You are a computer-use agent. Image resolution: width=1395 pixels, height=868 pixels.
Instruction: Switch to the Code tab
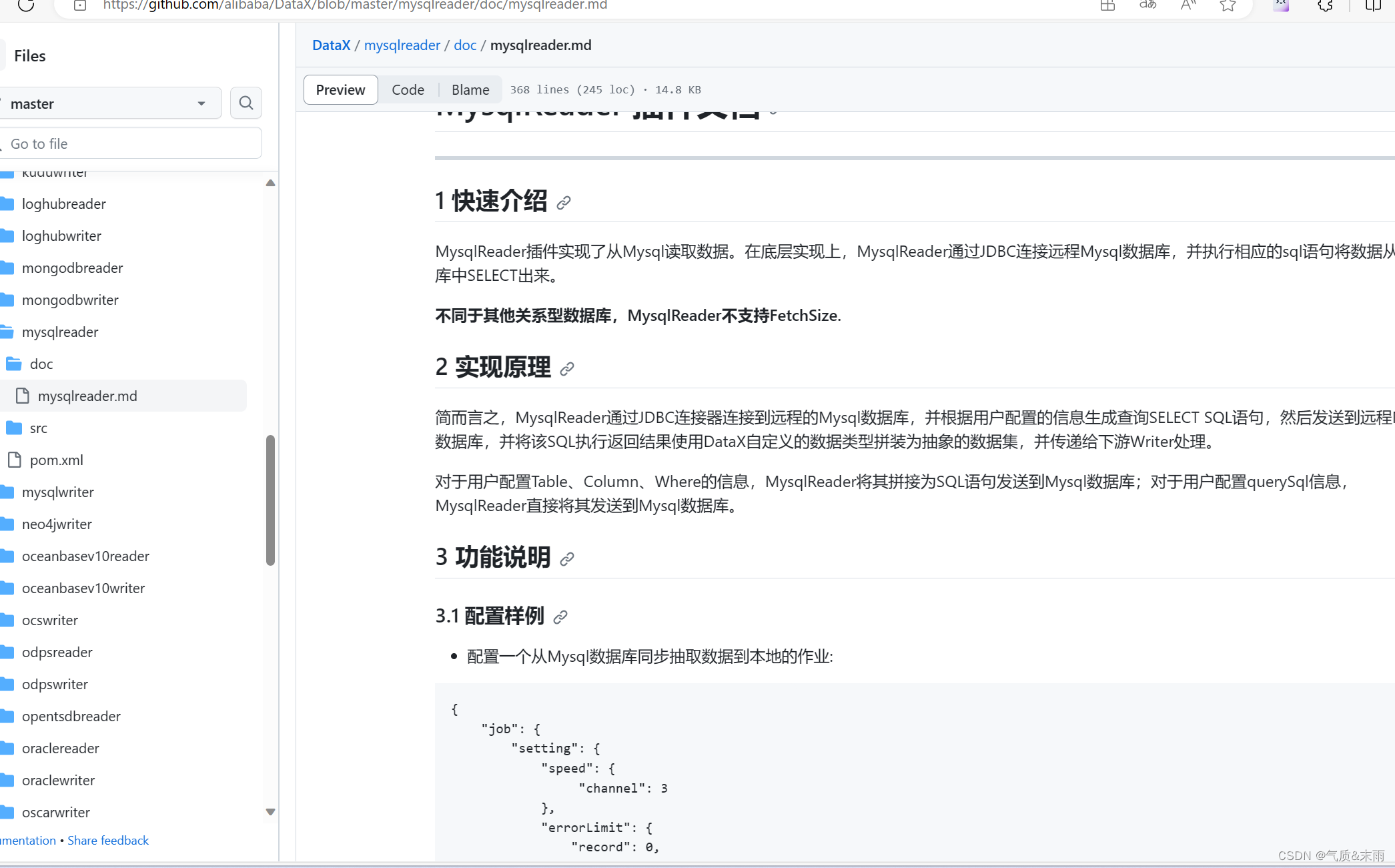click(x=408, y=89)
